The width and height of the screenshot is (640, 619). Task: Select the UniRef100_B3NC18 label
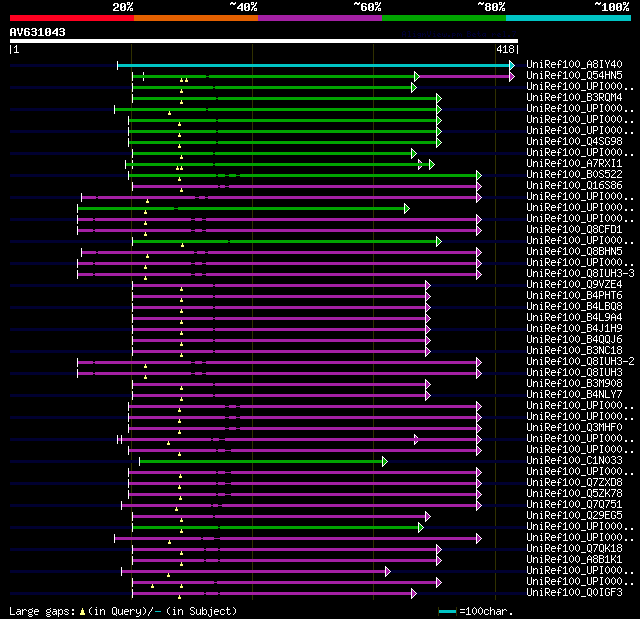[x=574, y=351]
